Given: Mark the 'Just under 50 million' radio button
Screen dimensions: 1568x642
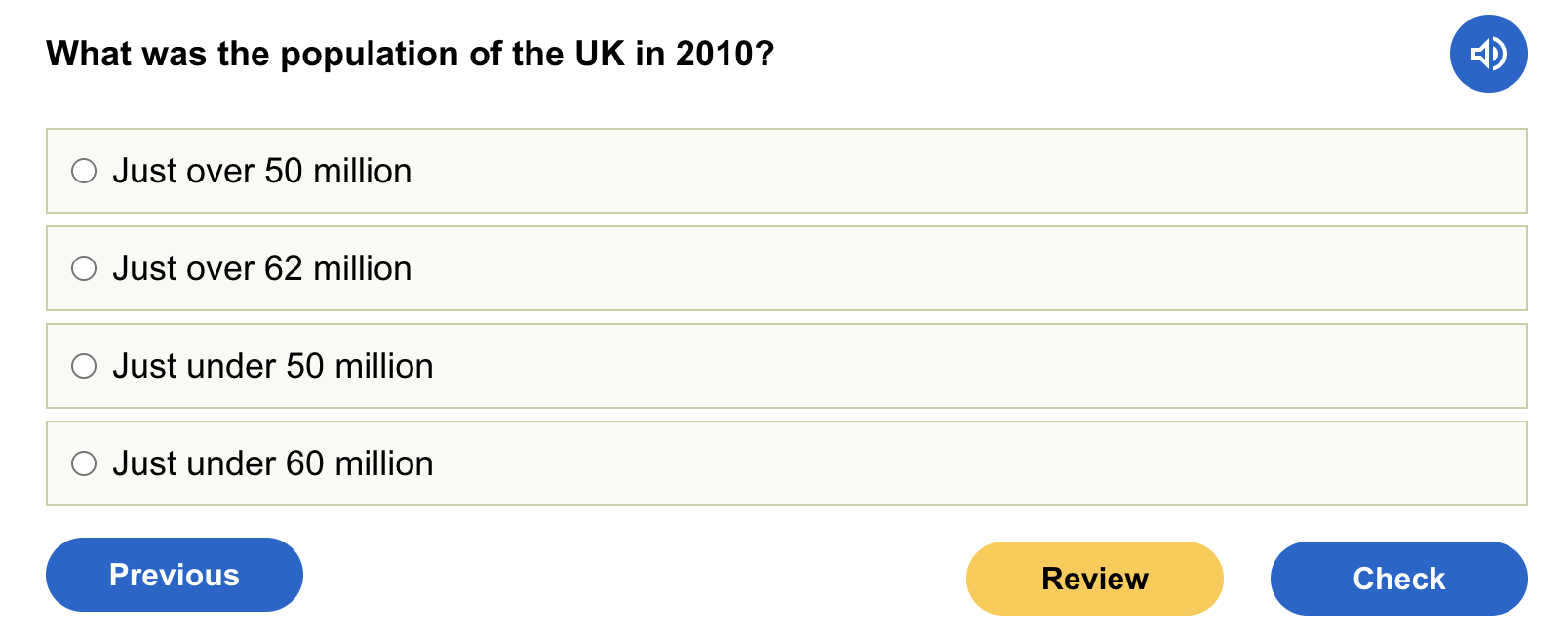Looking at the screenshot, I should [x=84, y=366].
